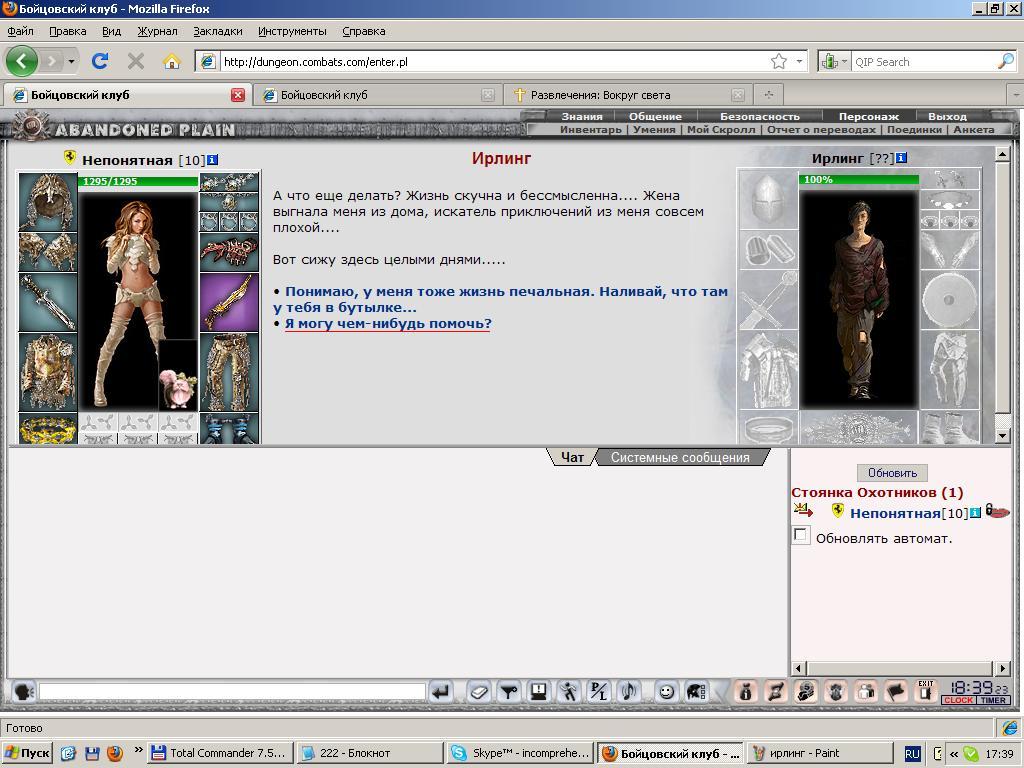Screen dimensions: 1024x768
Task: Click the Обновить button
Action: coord(892,473)
